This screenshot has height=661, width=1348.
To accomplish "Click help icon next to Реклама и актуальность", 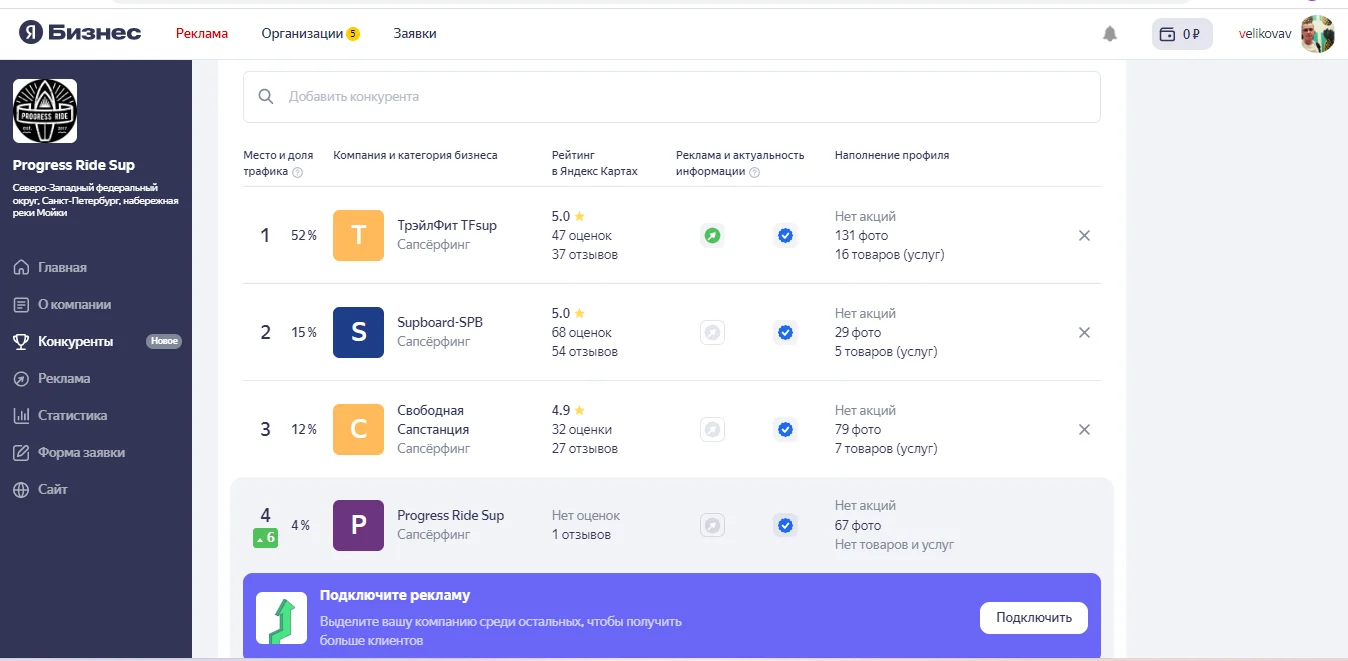I will click(754, 172).
